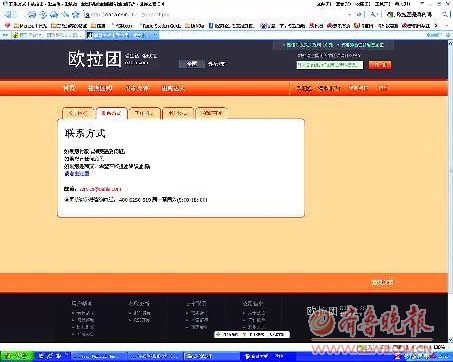Click the orange subscribe button
453x362 pixels.
click(x=380, y=65)
